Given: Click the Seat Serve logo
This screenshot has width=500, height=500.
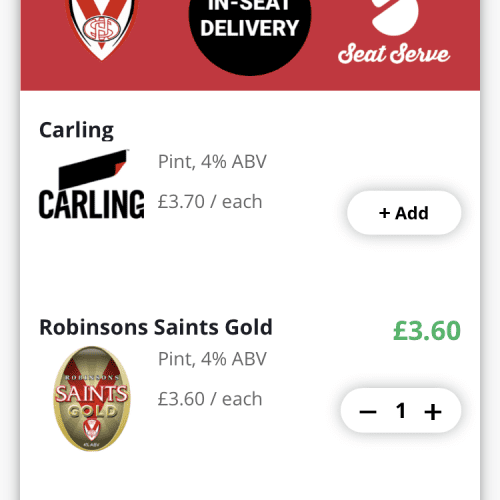Looking at the screenshot, I should click(394, 32).
